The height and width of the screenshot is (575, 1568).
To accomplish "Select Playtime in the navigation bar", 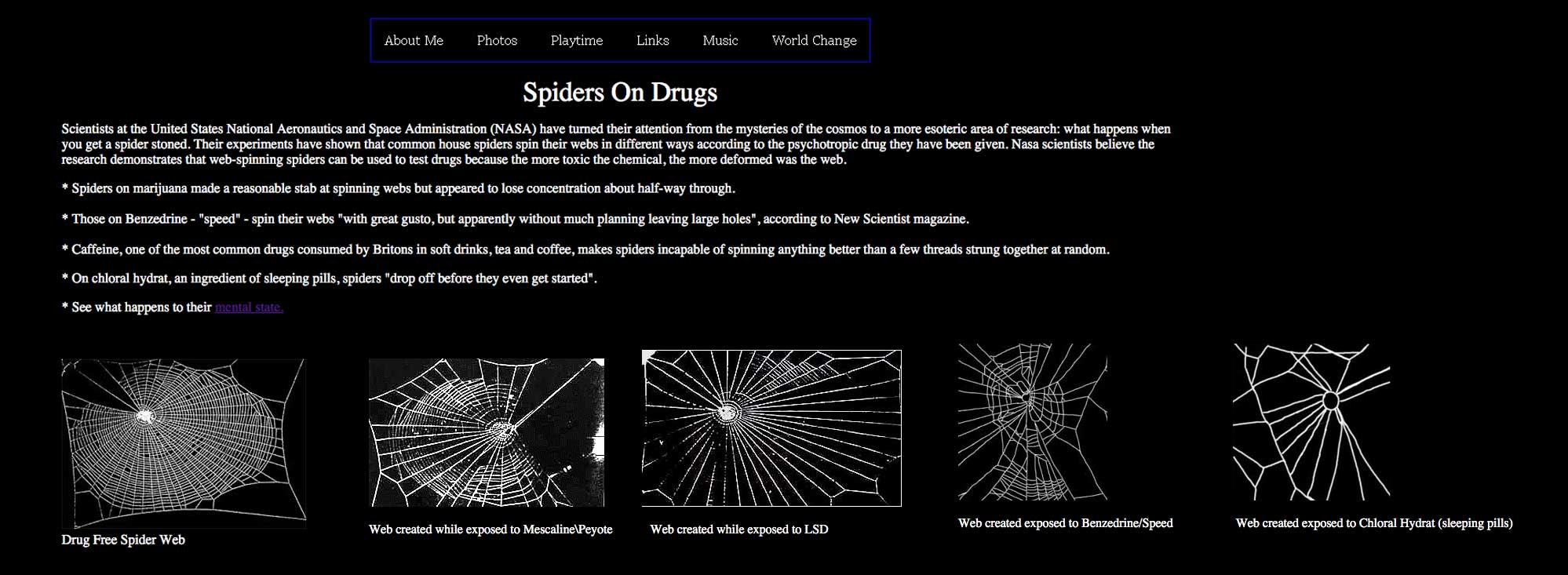I will click(x=577, y=41).
